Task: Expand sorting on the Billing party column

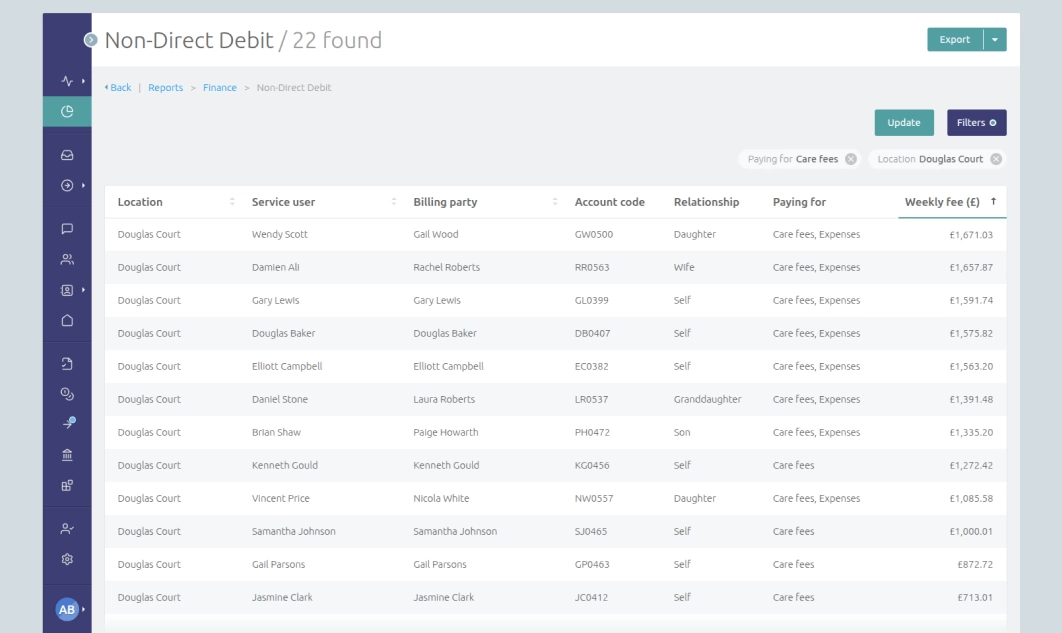Action: pos(553,200)
